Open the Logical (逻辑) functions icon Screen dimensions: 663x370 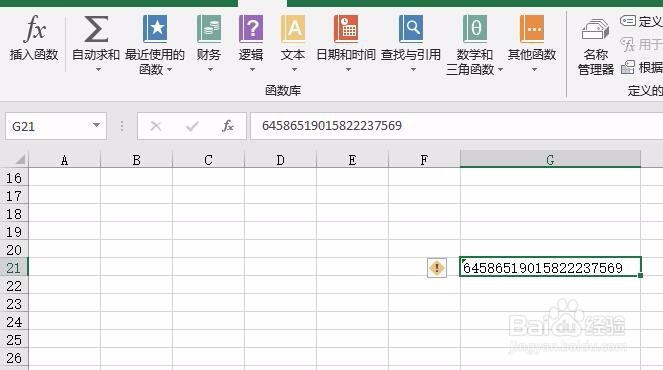click(251, 29)
